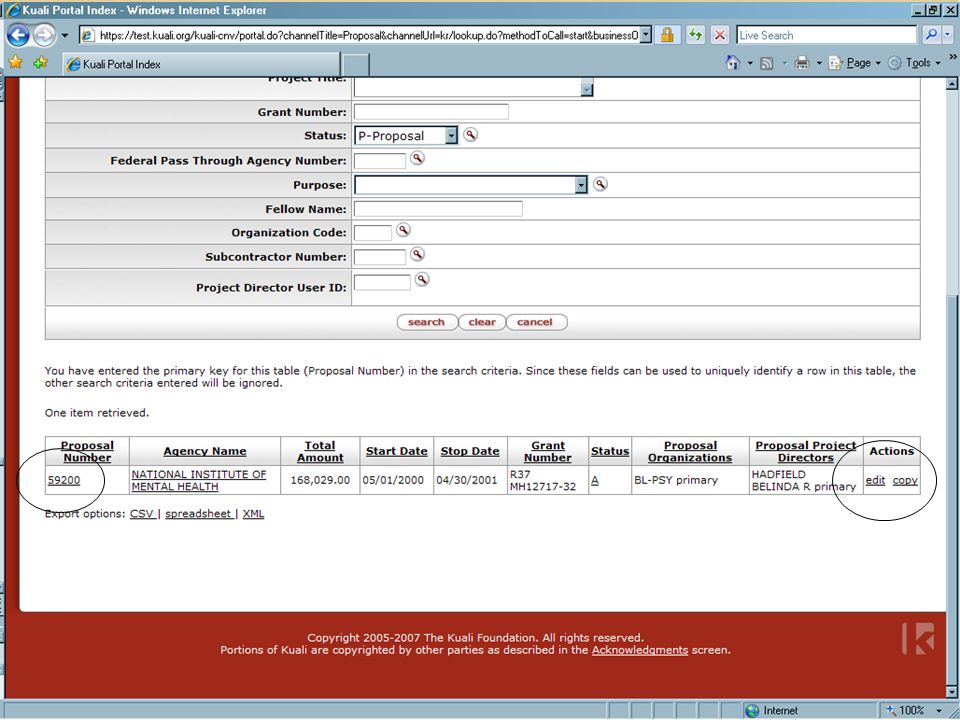Export the results as XML

(253, 514)
